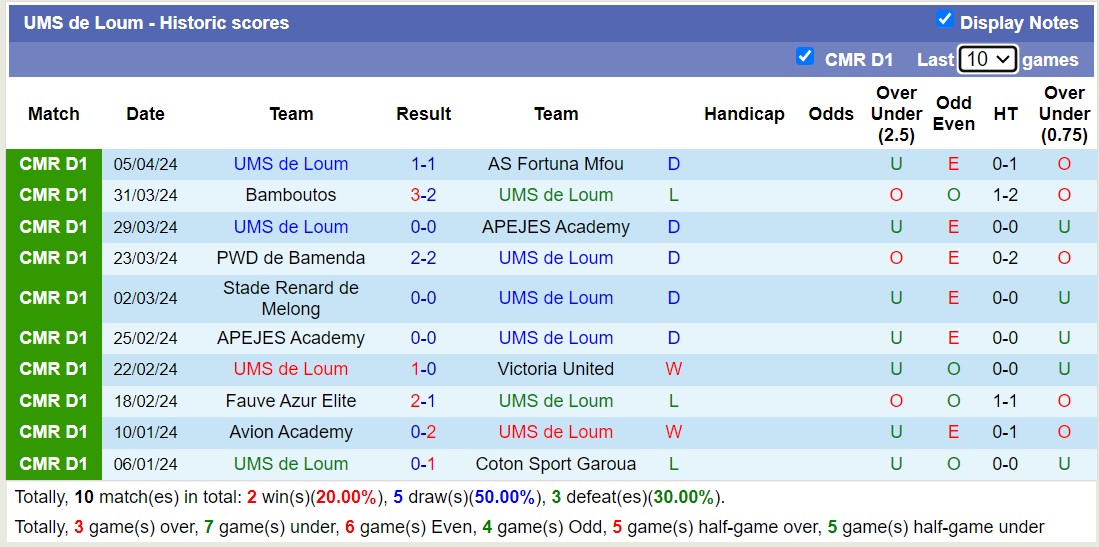Click the Over Under (2.5) column header

pos(896,114)
